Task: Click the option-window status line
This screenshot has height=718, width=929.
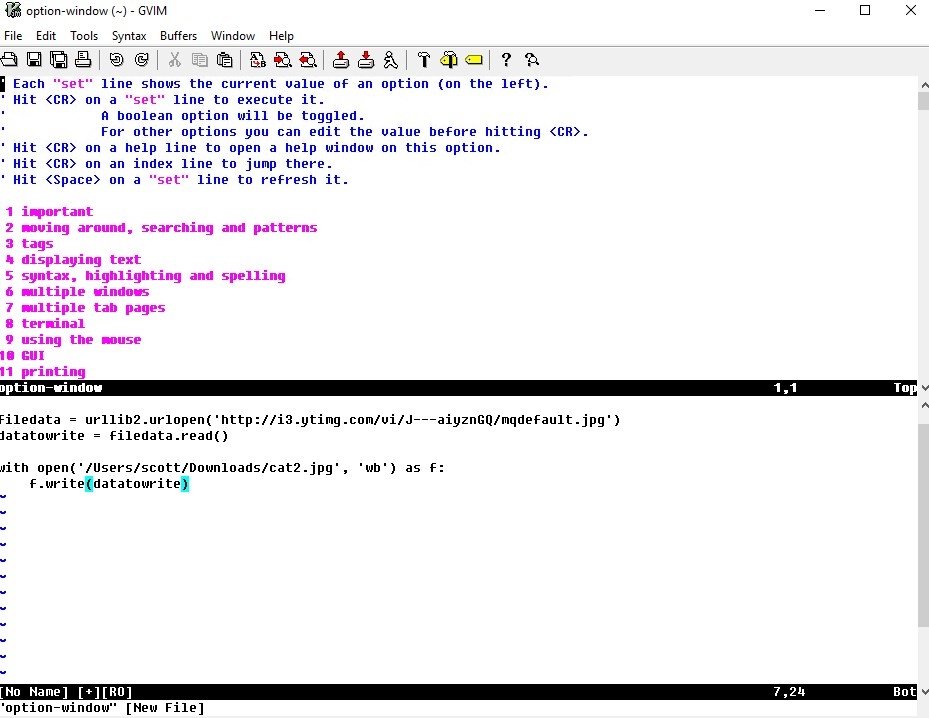Action: pos(459,388)
